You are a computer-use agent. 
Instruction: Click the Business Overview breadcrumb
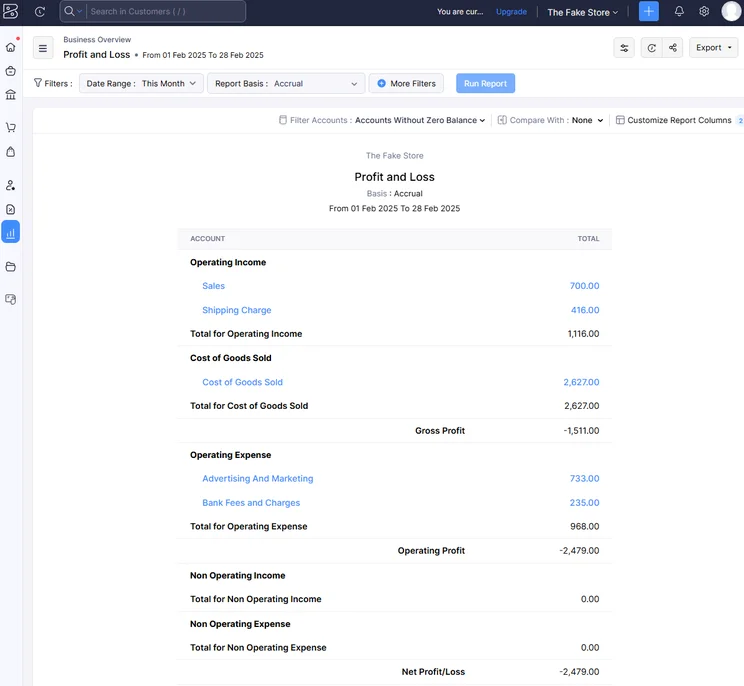[97, 39]
